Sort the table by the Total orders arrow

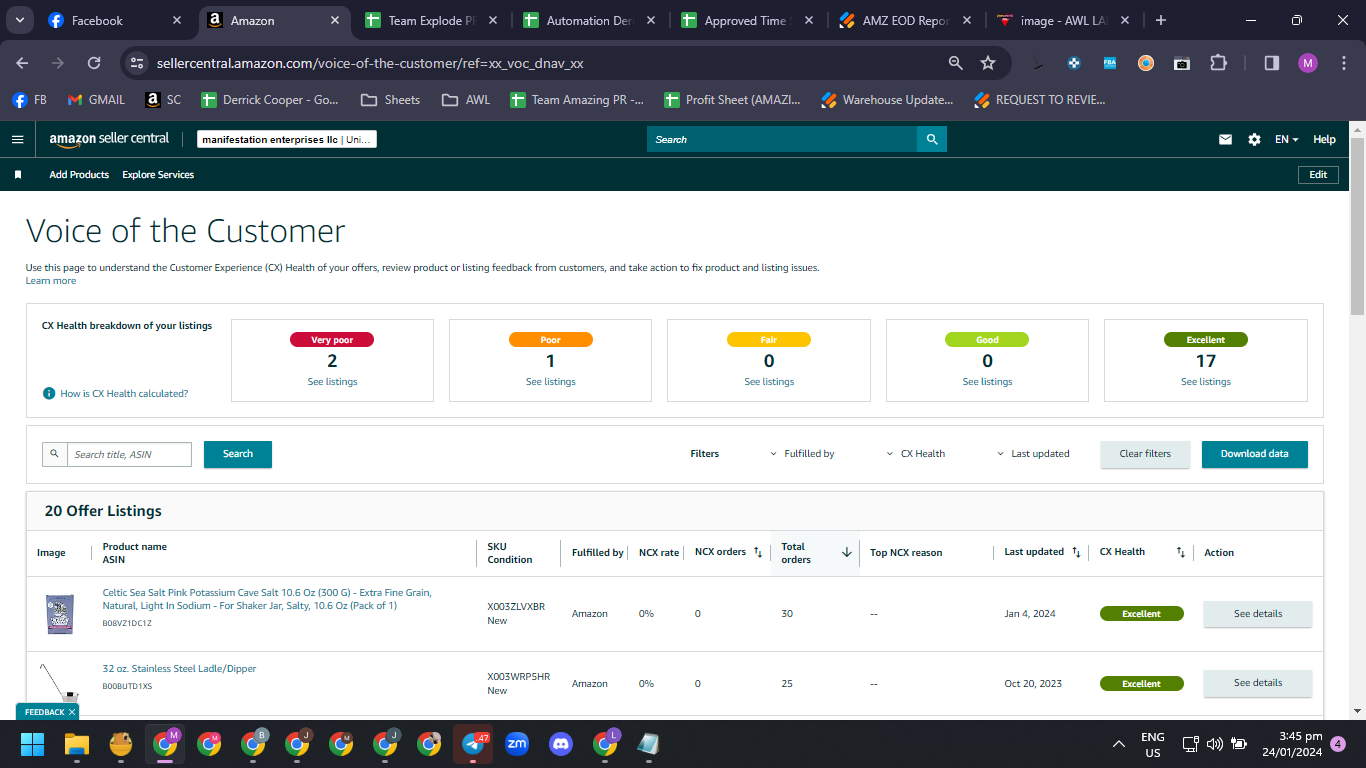tap(846, 553)
